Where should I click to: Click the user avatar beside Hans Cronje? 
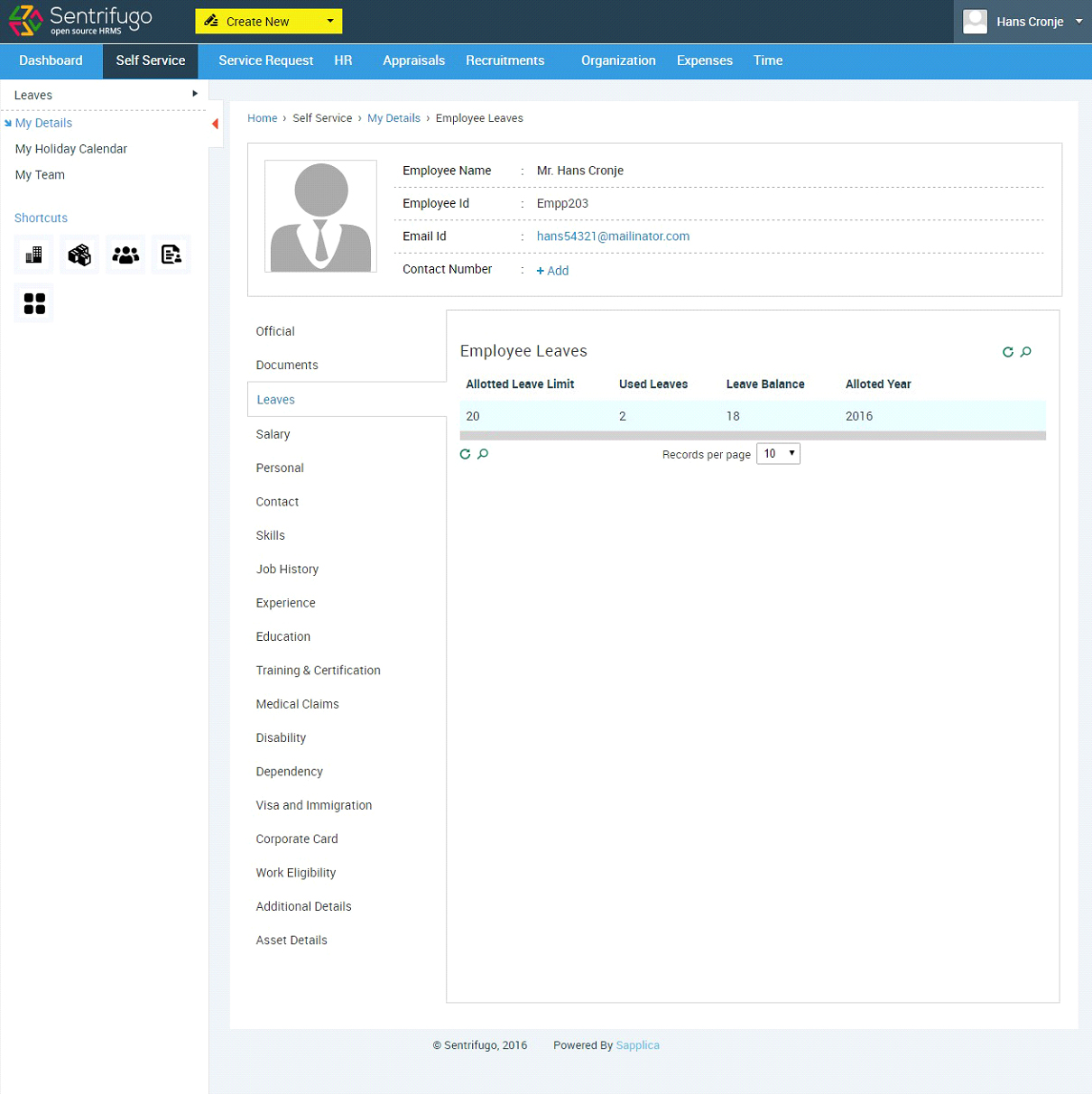(x=975, y=22)
